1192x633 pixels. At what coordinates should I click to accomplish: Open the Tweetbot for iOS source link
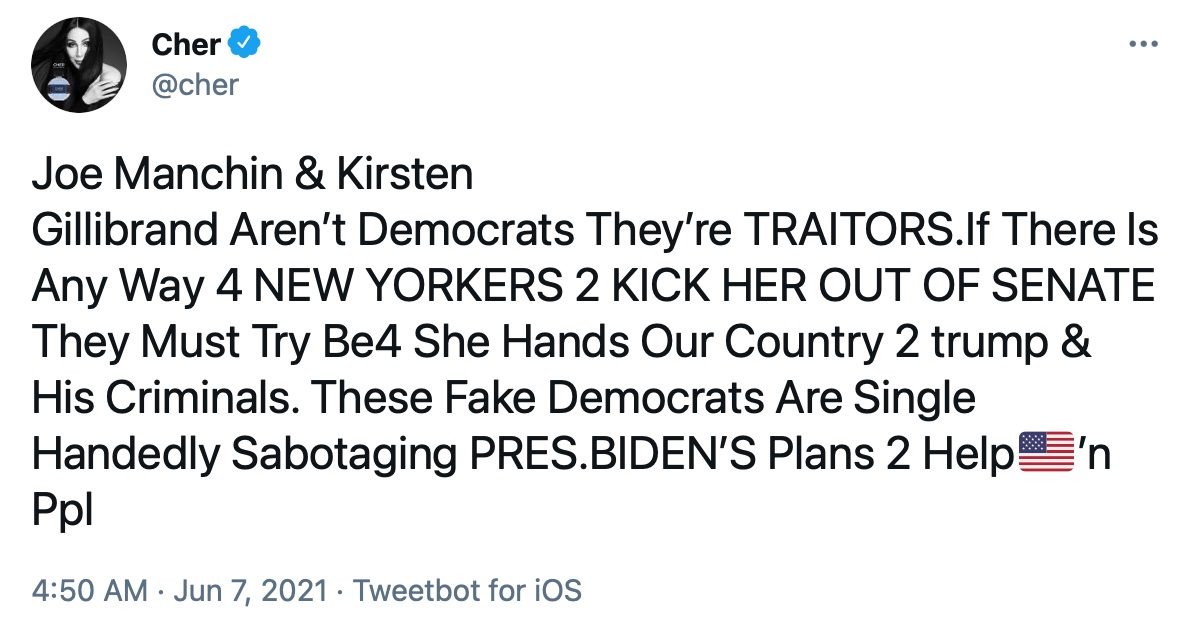click(467, 590)
